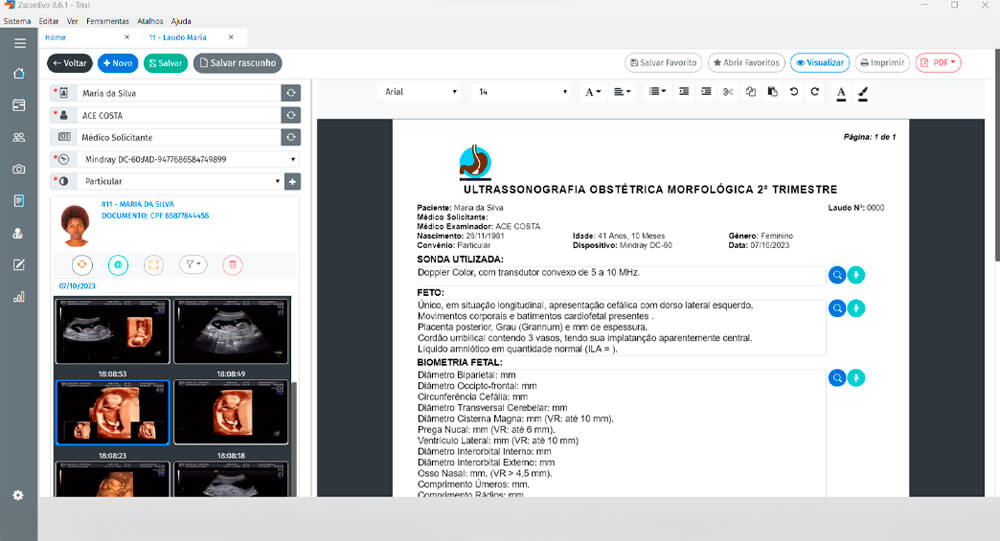Screen dimensions: 1000x541
Task: Create new report with Novo button
Action: coord(117,63)
